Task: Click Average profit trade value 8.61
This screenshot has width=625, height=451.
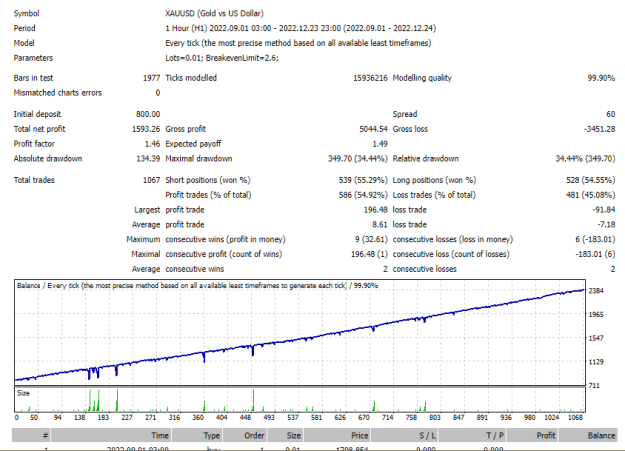Action: (x=380, y=225)
